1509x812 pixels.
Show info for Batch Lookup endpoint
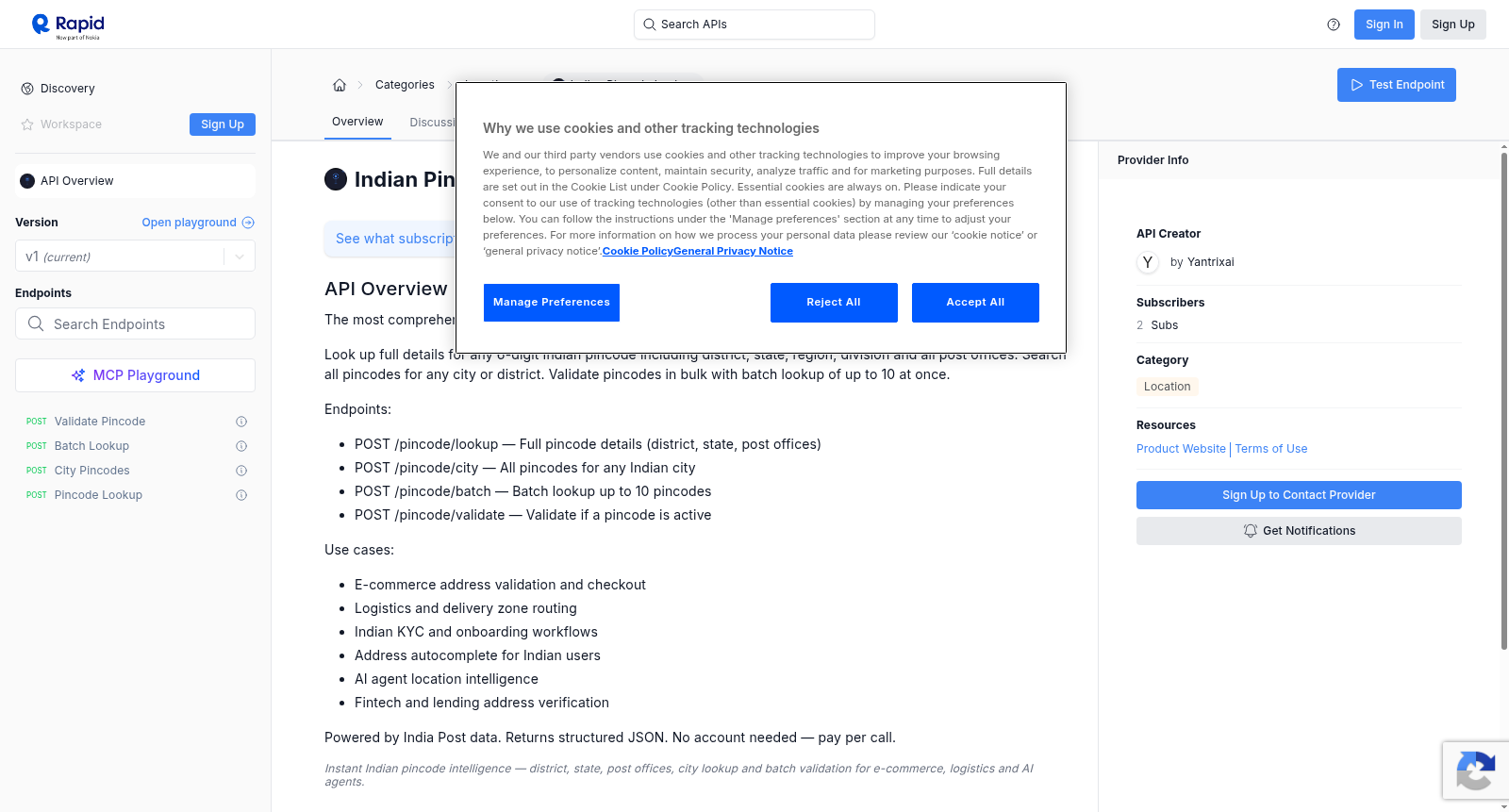pyautogui.click(x=241, y=446)
